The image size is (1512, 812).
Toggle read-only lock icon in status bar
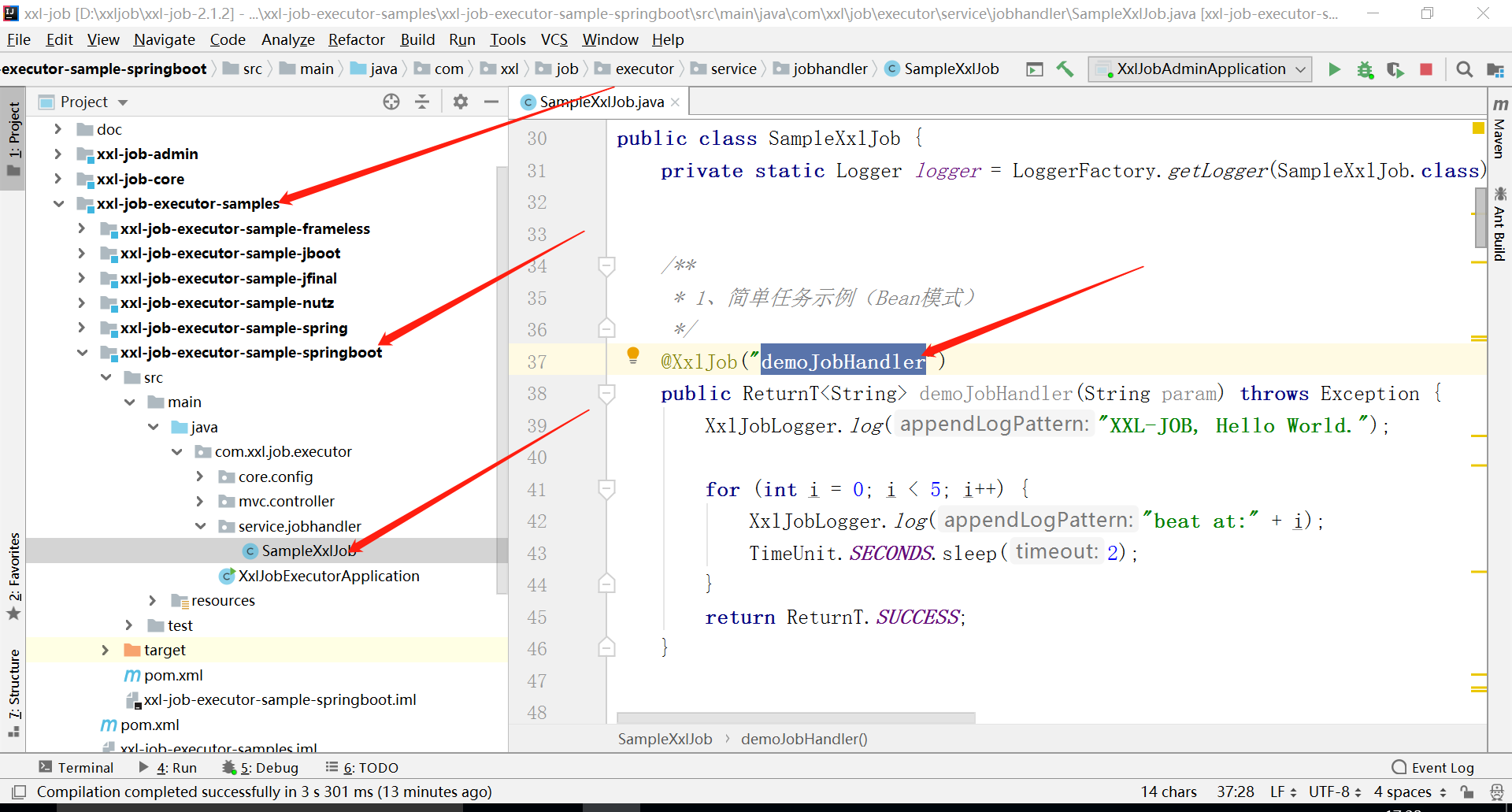(1466, 792)
